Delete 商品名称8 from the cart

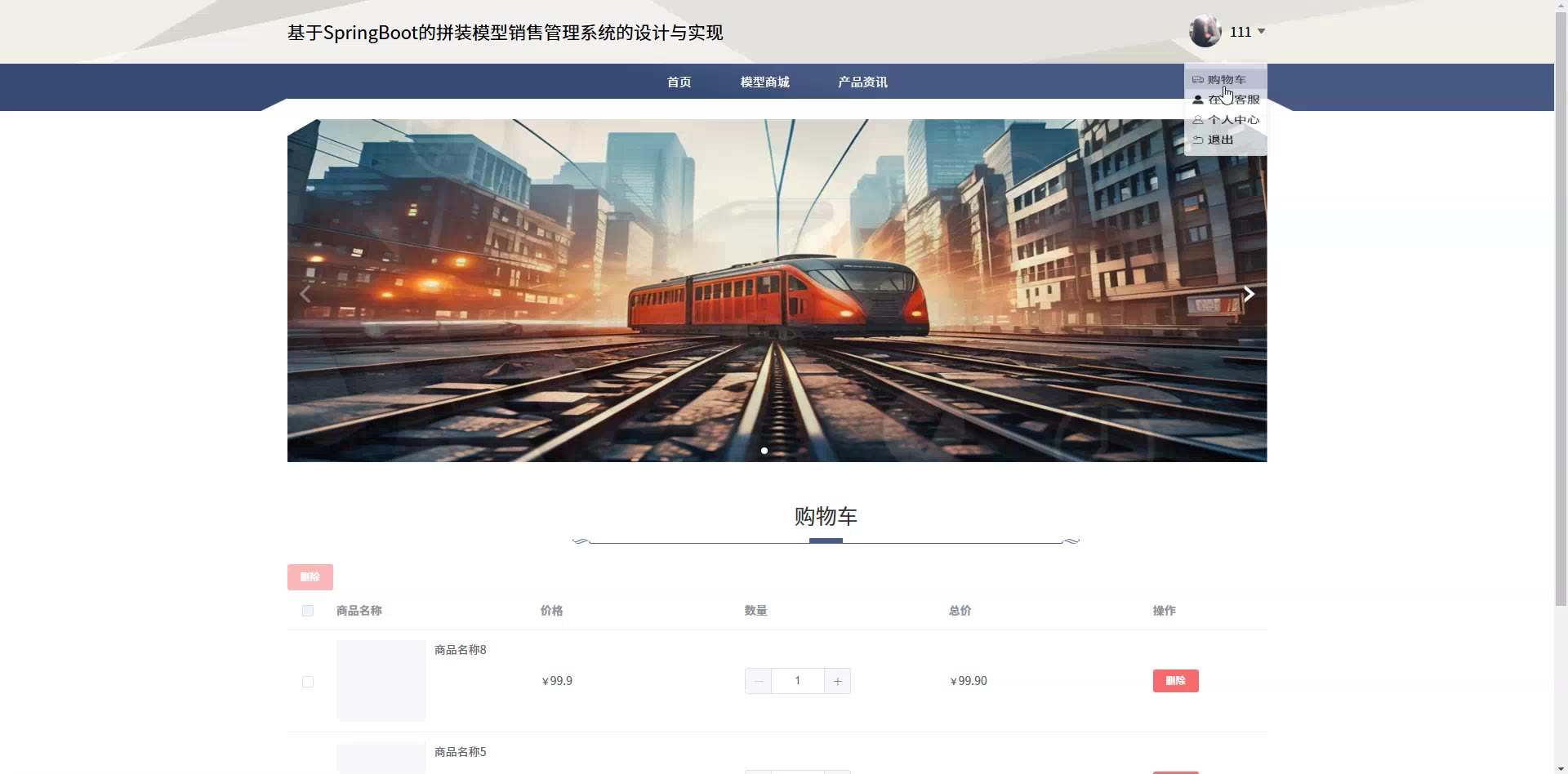coord(1176,681)
